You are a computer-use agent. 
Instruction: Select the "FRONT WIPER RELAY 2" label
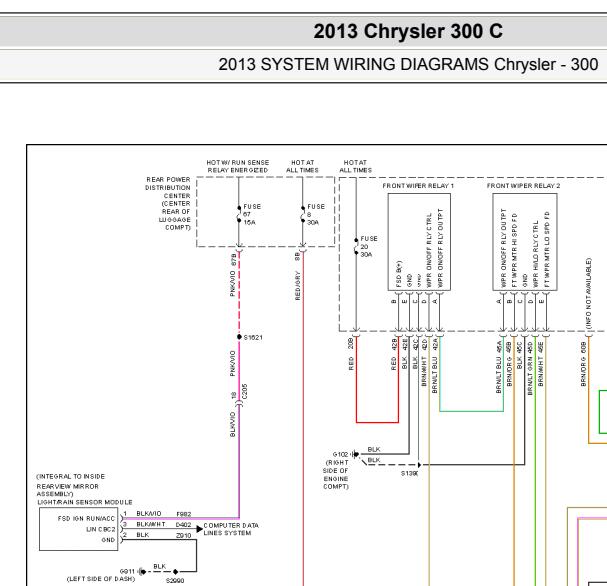click(523, 186)
